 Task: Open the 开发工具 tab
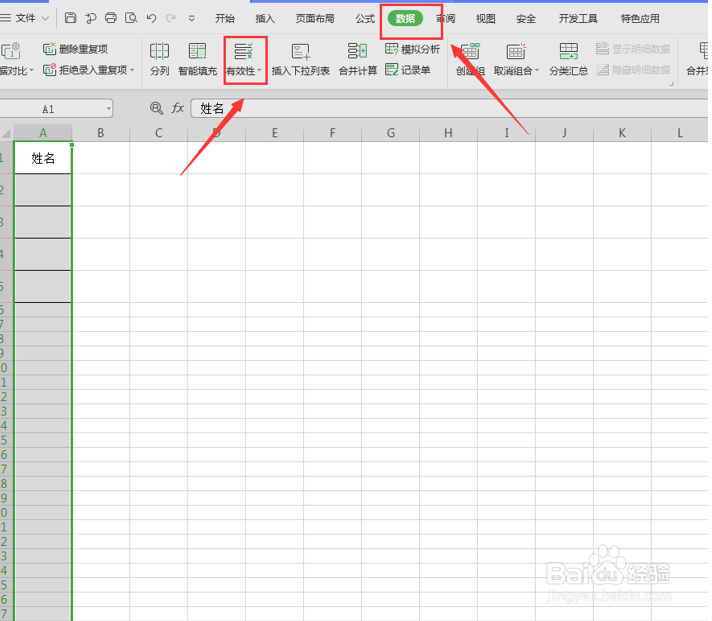tap(578, 19)
